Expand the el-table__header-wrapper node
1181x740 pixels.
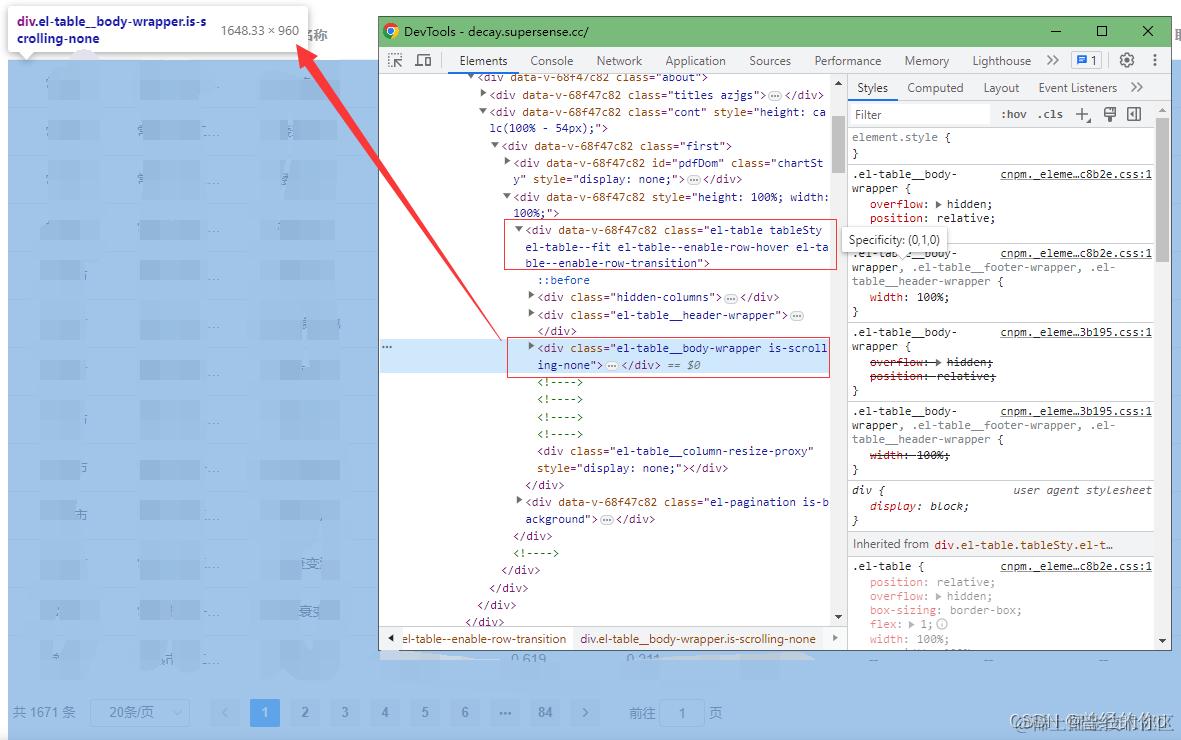pos(531,313)
